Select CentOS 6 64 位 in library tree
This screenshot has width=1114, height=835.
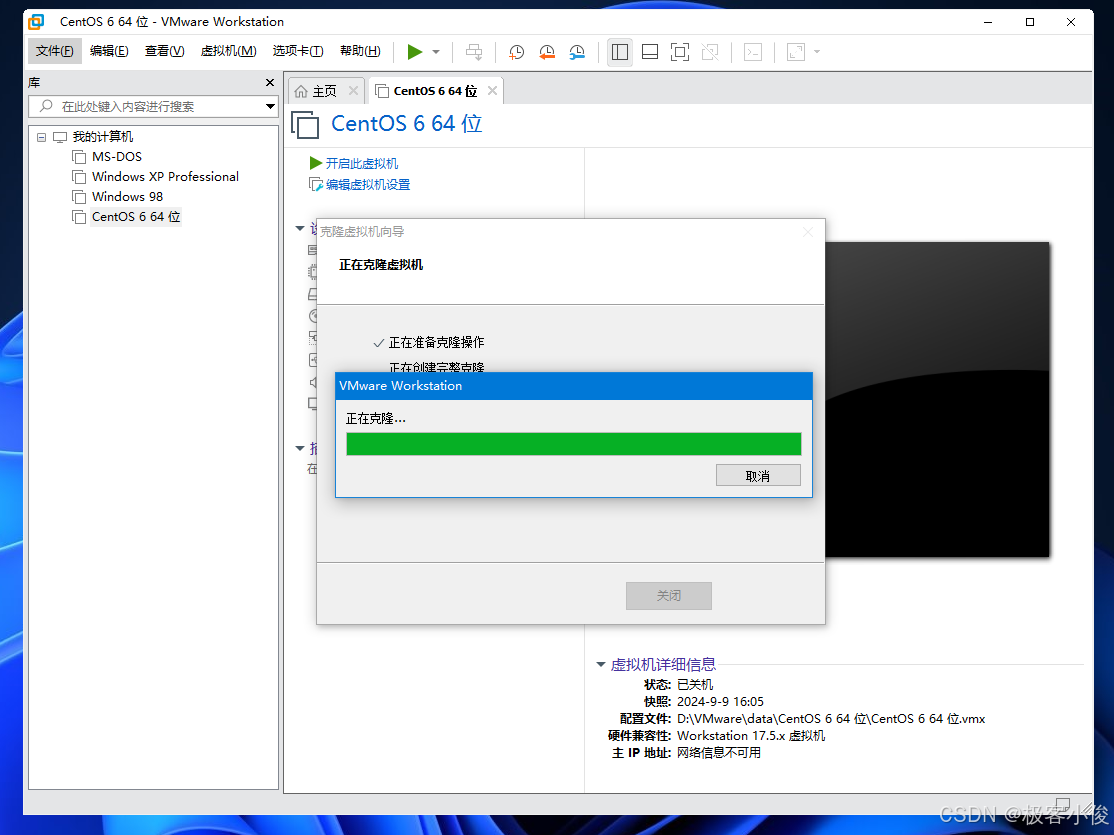pyautogui.click(x=136, y=217)
